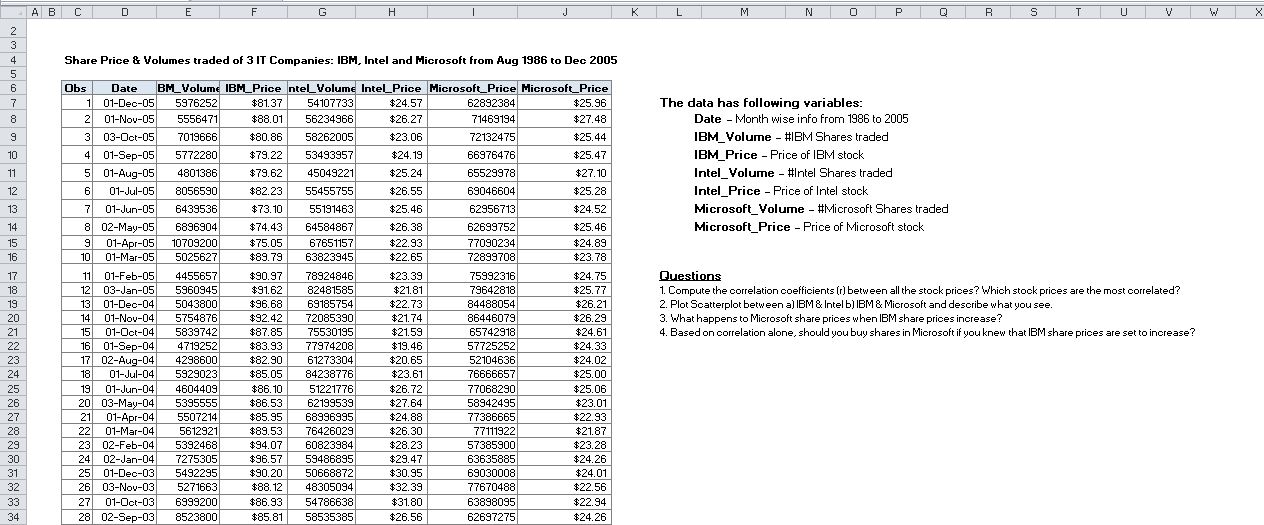Click IBM price cell '$73.10'

point(252,209)
